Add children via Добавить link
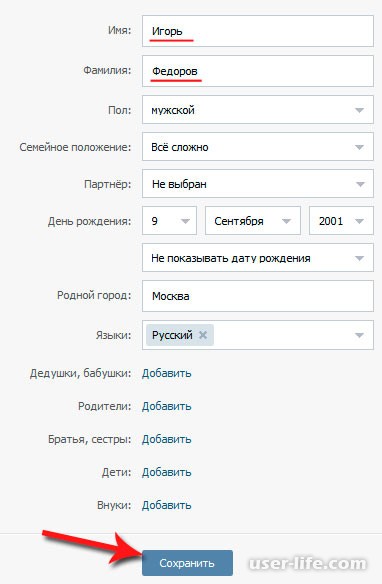The image size is (382, 584). point(166,472)
